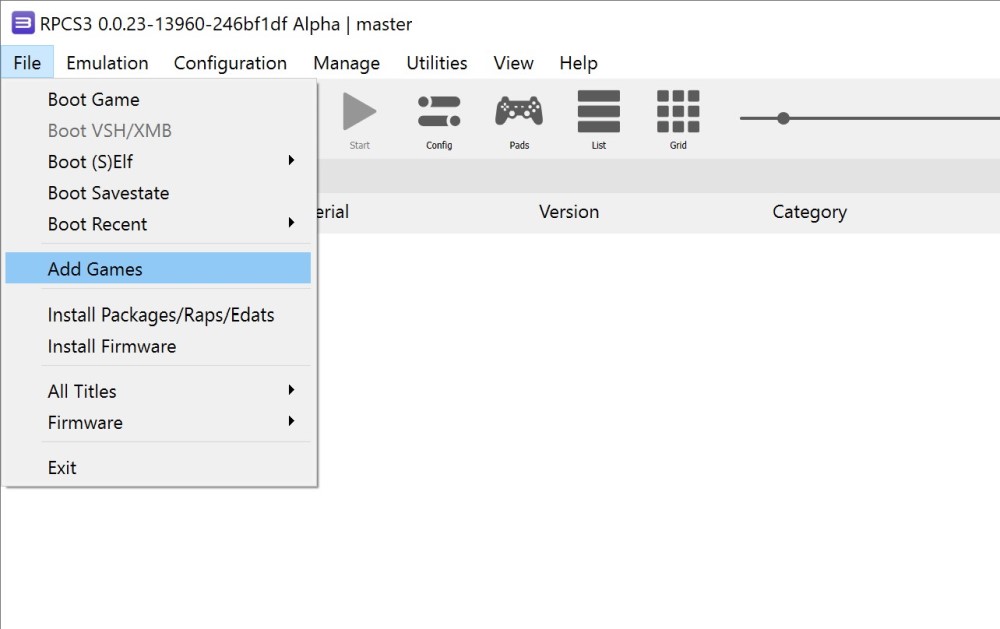Open Config from the toolbar
This screenshot has width=1000, height=629.
pyautogui.click(x=439, y=112)
